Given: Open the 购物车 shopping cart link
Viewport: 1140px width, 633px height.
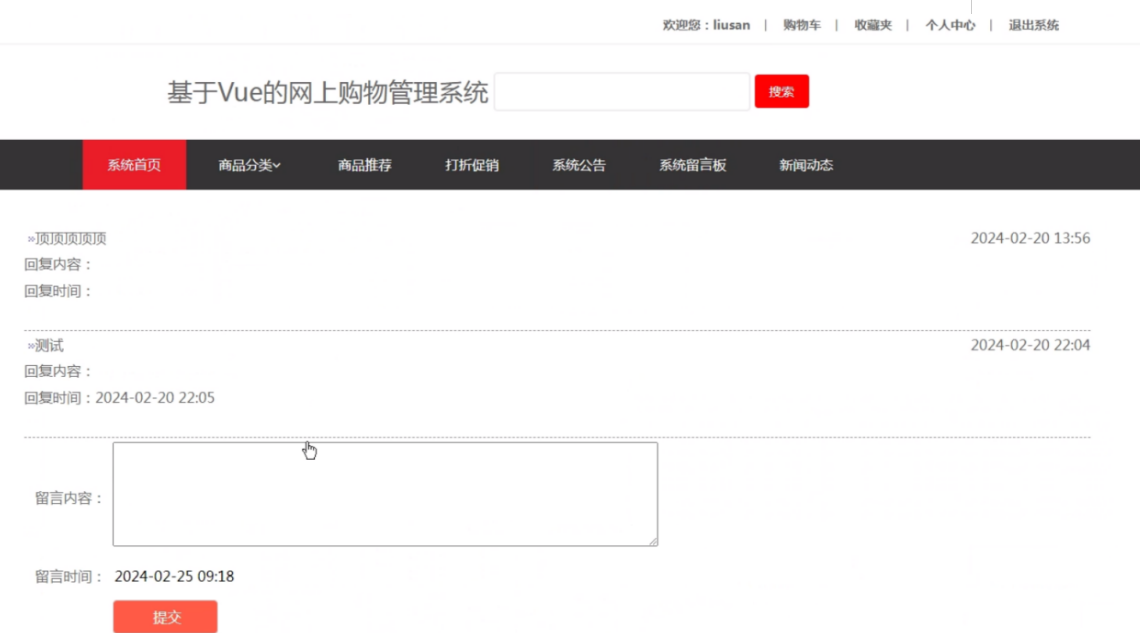Looking at the screenshot, I should click(801, 25).
